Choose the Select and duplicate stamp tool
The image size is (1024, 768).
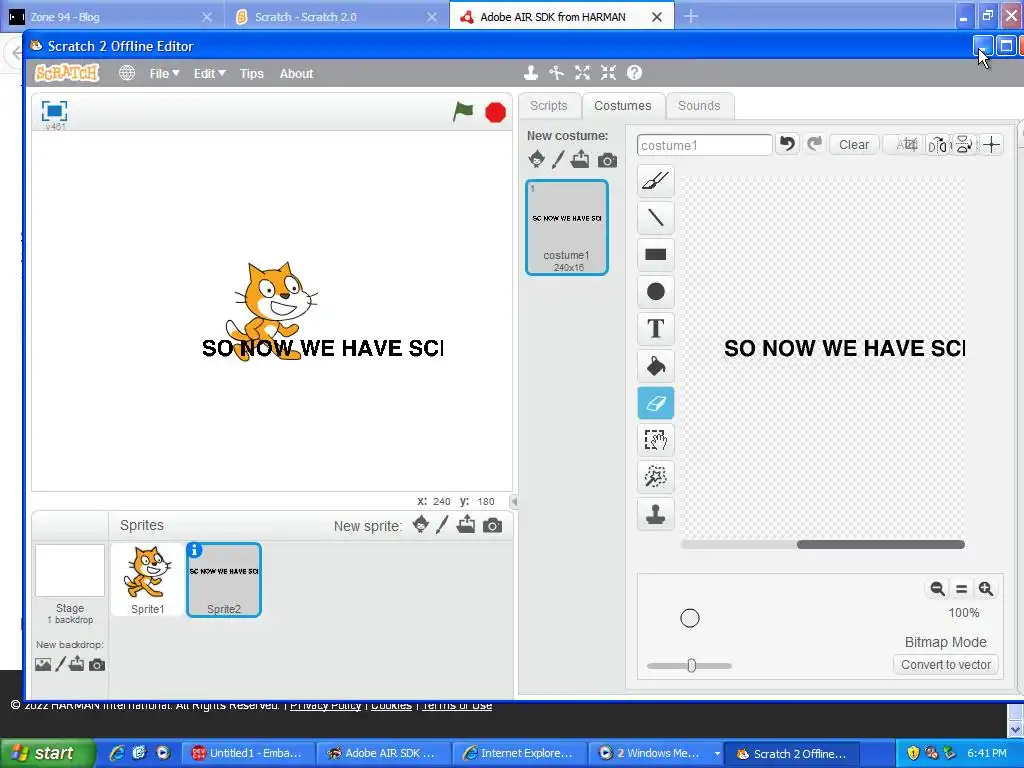point(655,514)
